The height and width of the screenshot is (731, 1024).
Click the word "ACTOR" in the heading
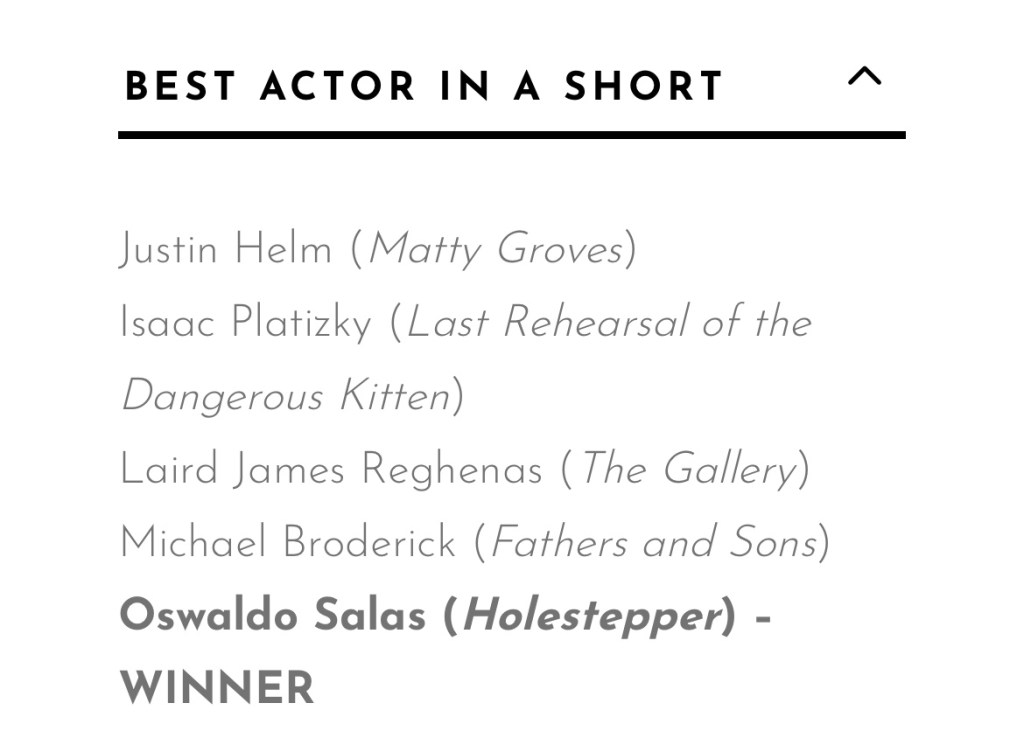tap(337, 87)
